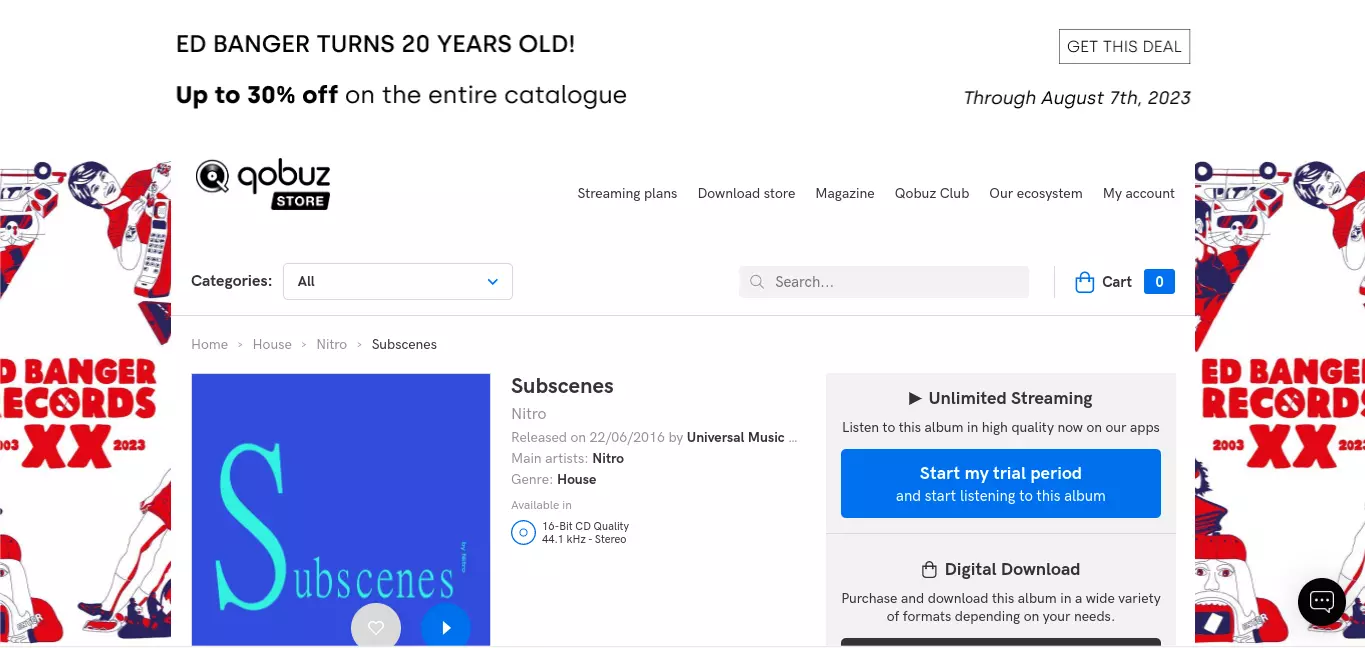Open House genre link
This screenshot has width=1365, height=648.
click(x=577, y=479)
